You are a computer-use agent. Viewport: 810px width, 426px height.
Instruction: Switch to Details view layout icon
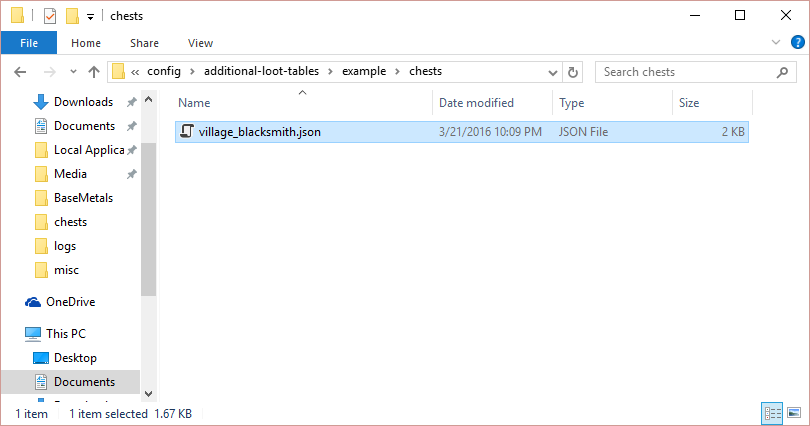coord(772,412)
